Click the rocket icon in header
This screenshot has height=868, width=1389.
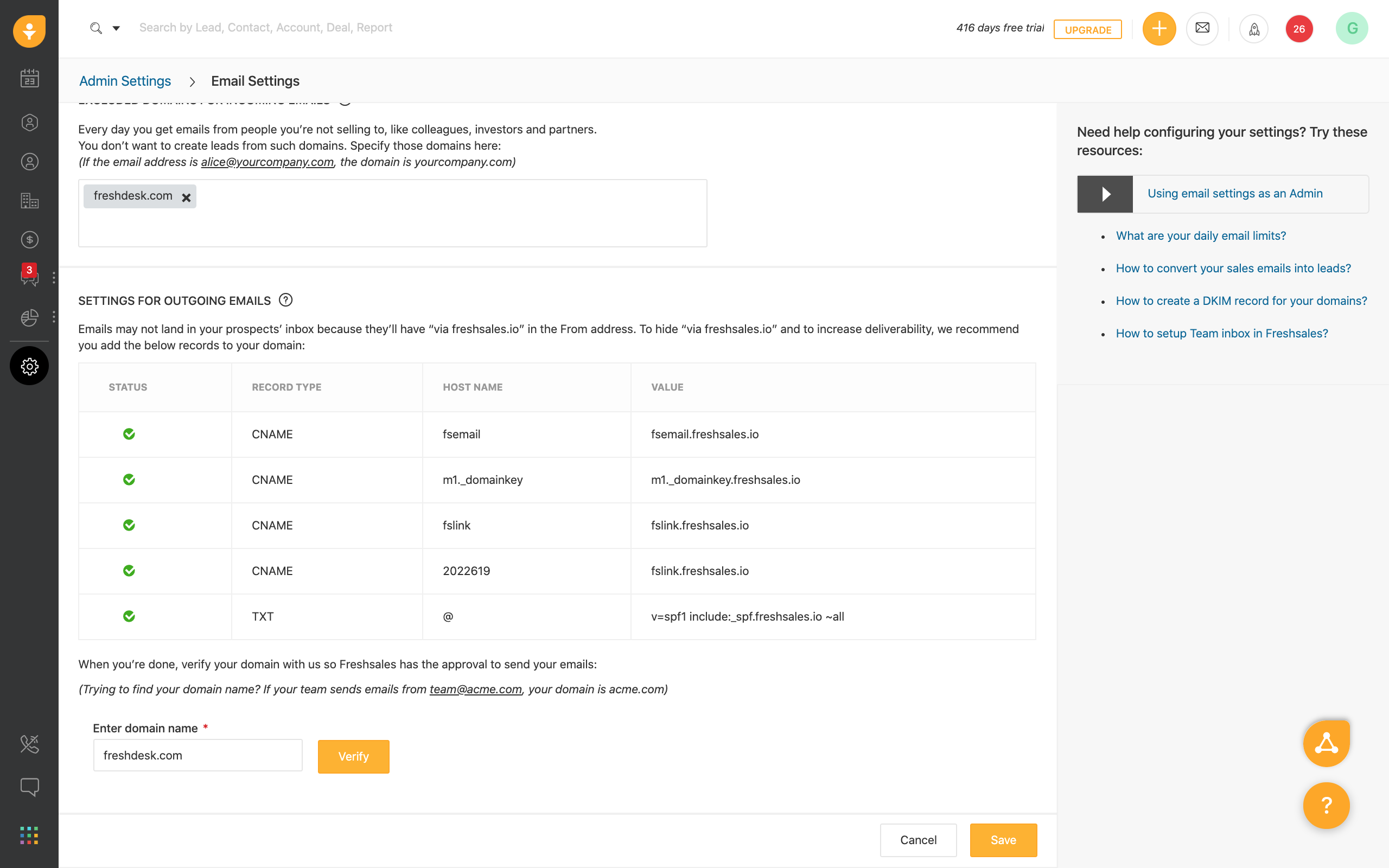1253,29
